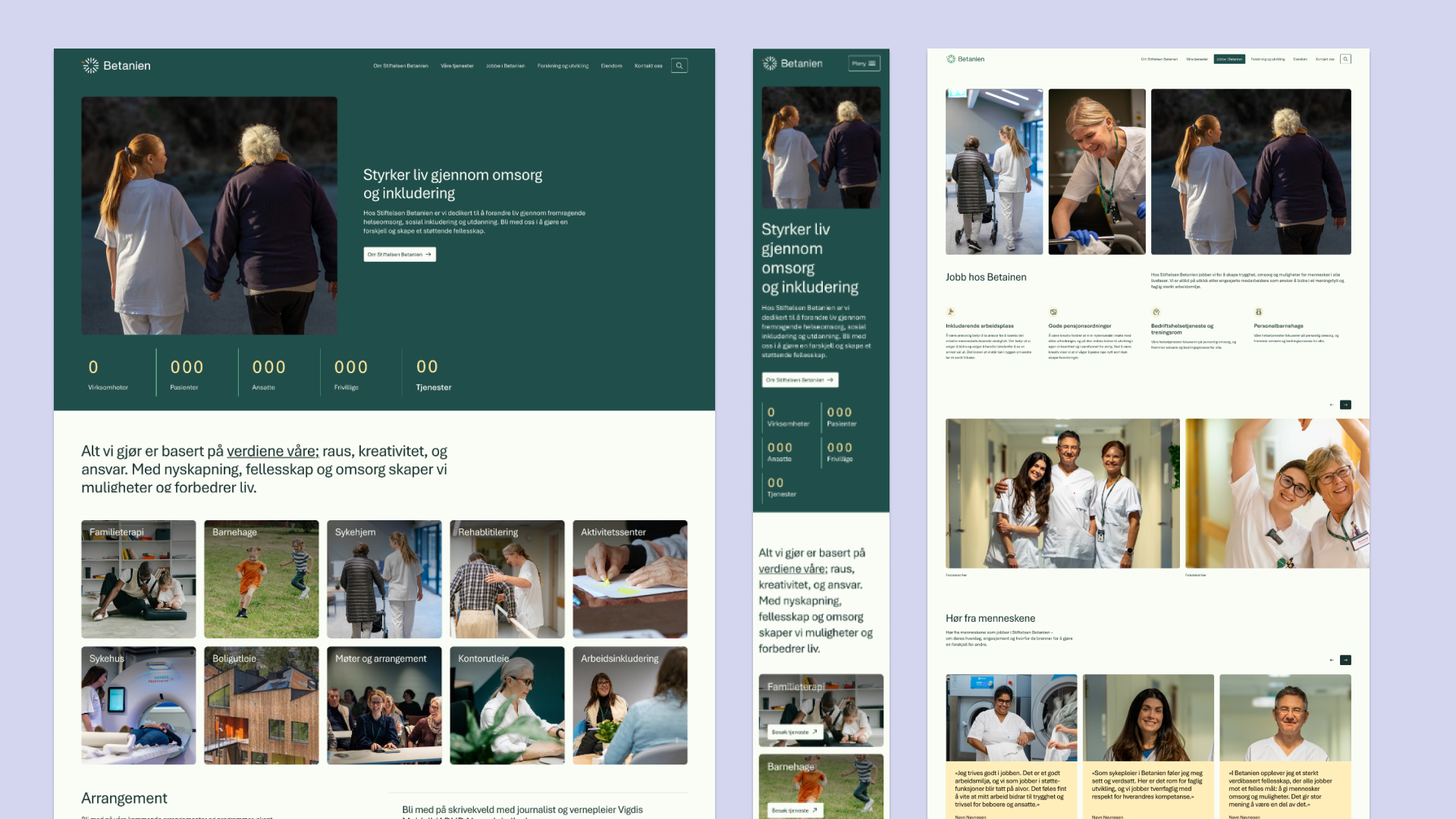Click the Betanien logo in dark desktop header
This screenshot has width=1456, height=819.
click(116, 66)
